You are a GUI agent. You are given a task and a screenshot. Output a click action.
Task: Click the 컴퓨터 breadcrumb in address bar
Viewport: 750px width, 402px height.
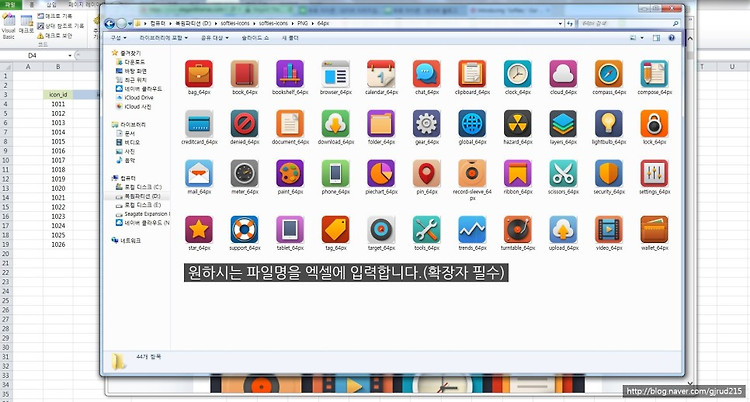coord(157,23)
